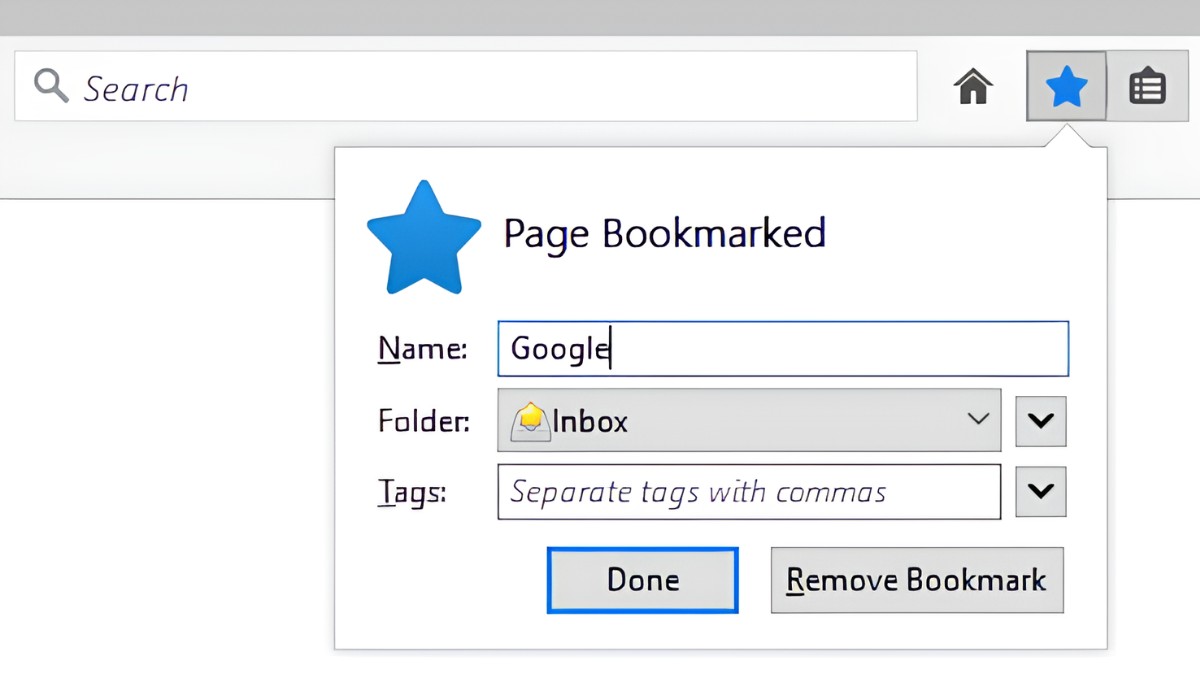Expand the Folder selection dropdown
The height and width of the screenshot is (700, 1200).
point(978,421)
